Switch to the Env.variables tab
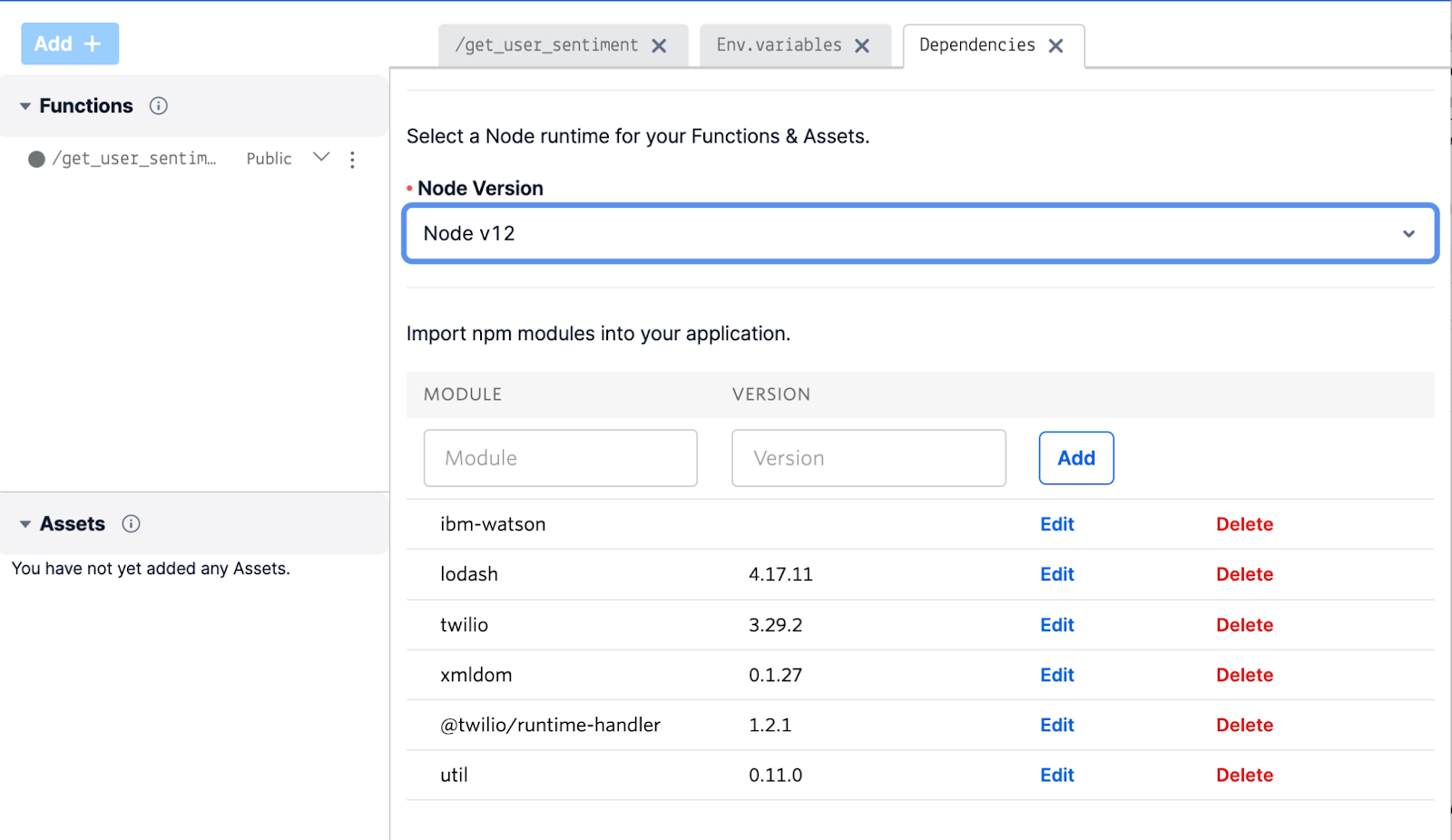 click(779, 45)
